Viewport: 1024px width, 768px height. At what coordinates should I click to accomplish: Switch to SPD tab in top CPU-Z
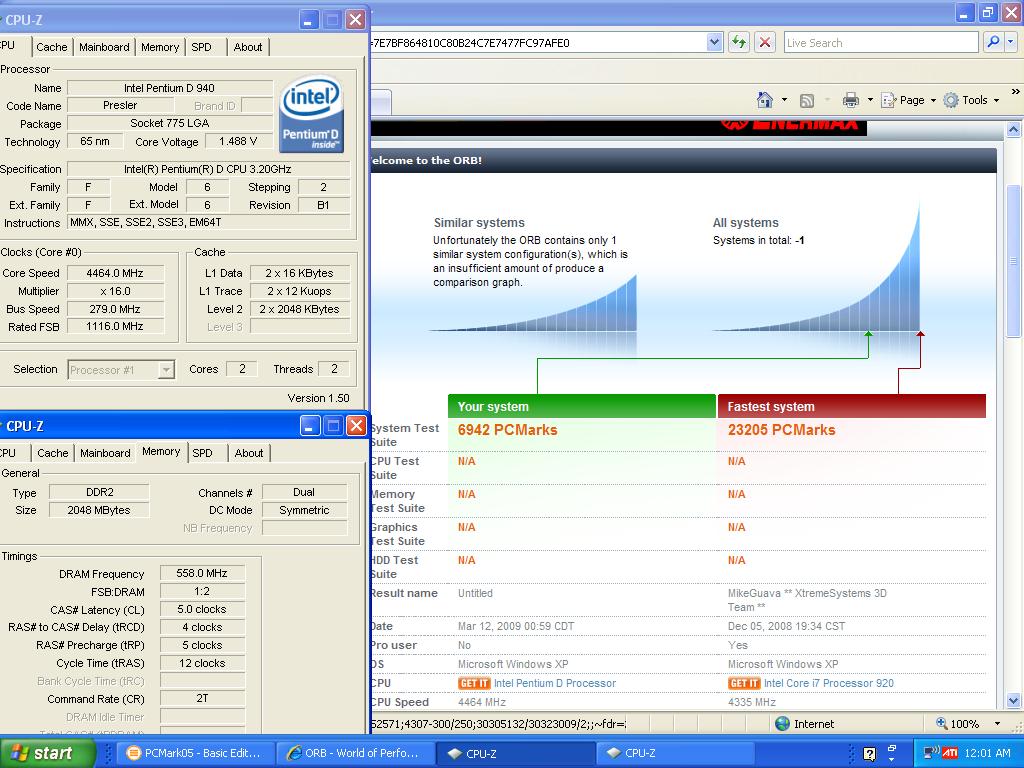pos(202,47)
